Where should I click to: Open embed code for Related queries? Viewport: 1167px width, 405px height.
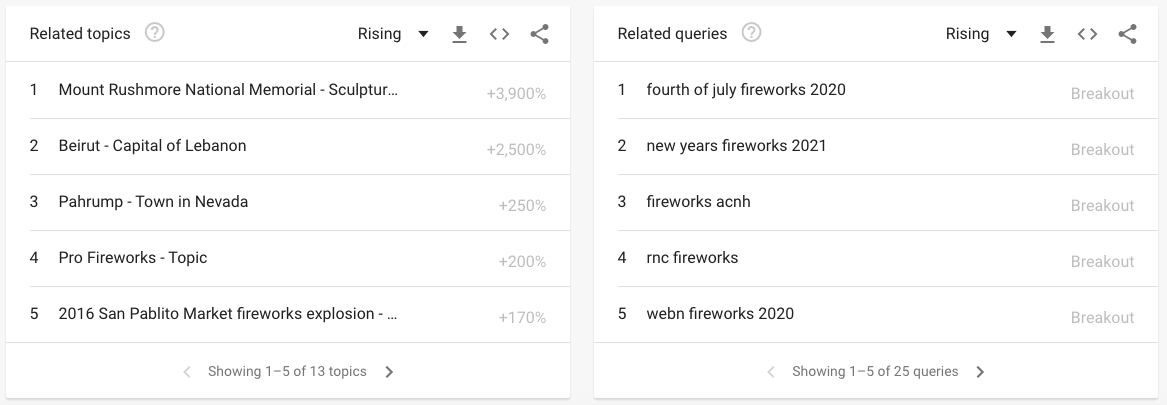point(1087,34)
